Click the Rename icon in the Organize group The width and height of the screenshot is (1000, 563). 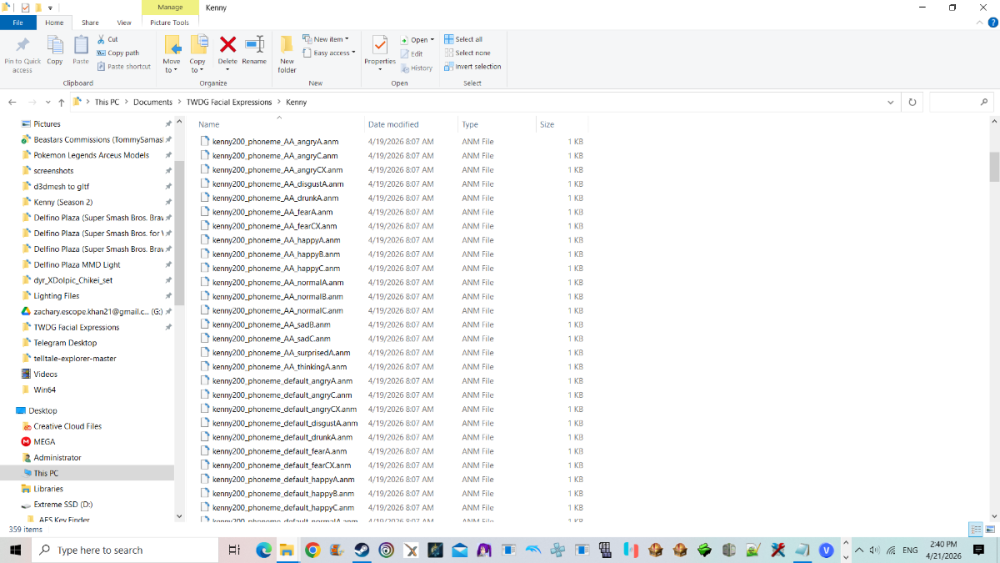254,45
